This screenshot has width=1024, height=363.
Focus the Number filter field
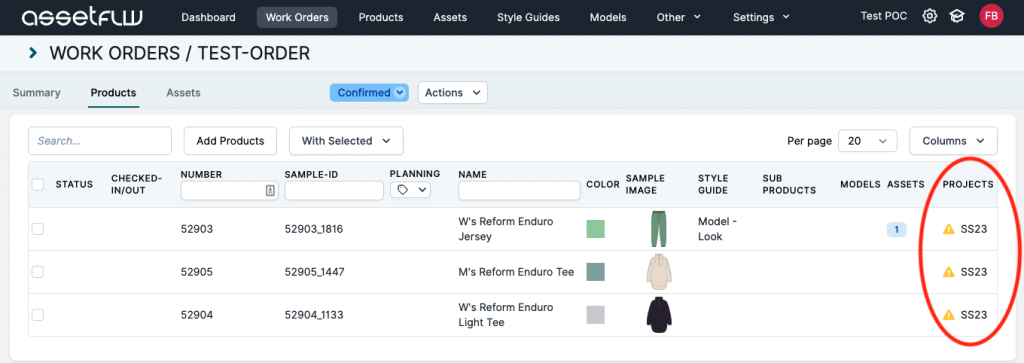[229, 191]
